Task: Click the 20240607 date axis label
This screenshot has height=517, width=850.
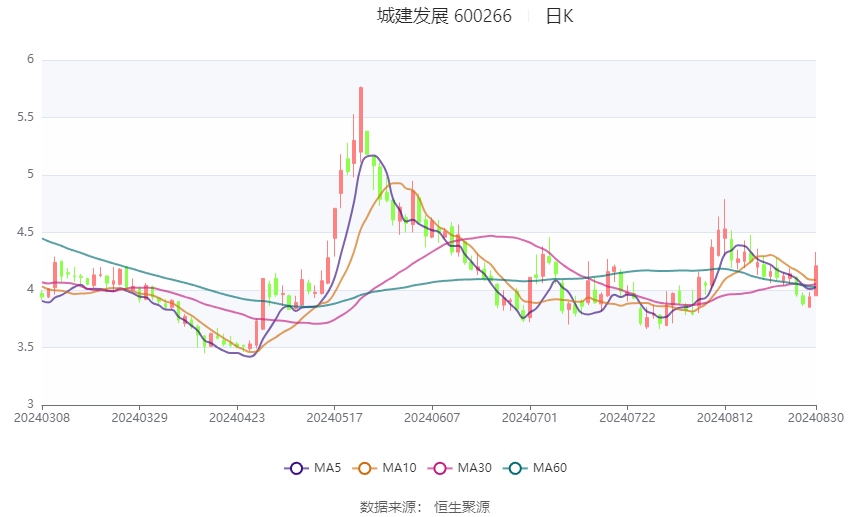Action: pyautogui.click(x=432, y=418)
